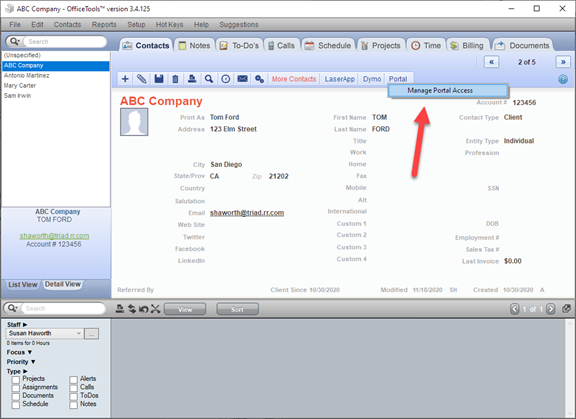
Task: Send email with envelope icon
Action: click(242, 79)
